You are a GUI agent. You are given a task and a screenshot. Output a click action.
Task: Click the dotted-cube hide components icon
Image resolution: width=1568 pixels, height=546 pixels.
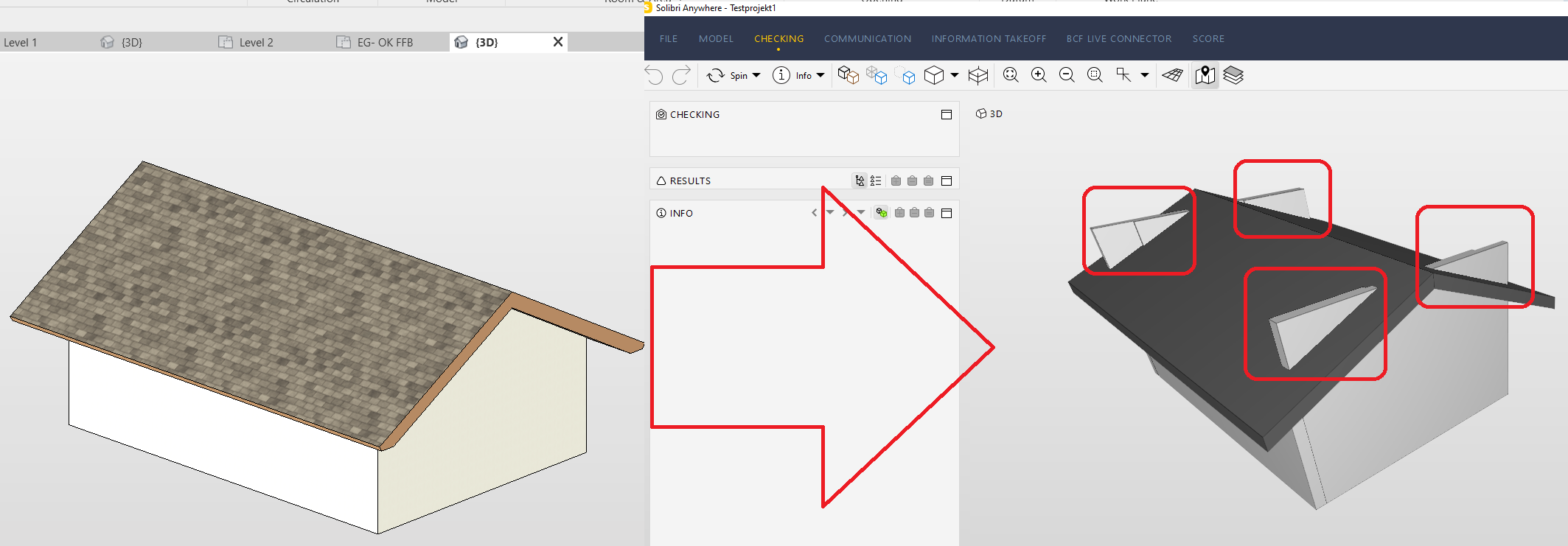[x=905, y=75]
